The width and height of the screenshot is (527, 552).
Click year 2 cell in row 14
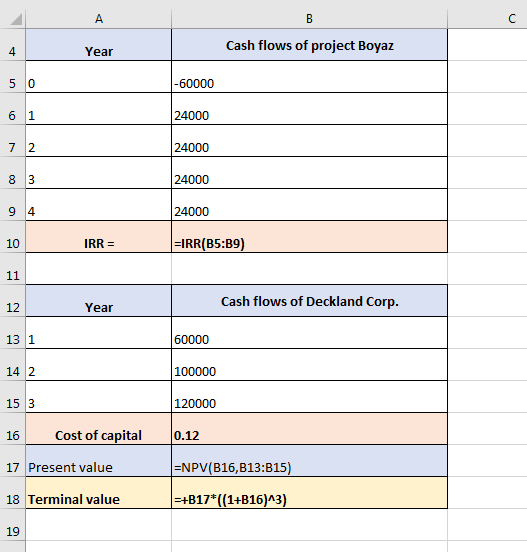tap(99, 365)
